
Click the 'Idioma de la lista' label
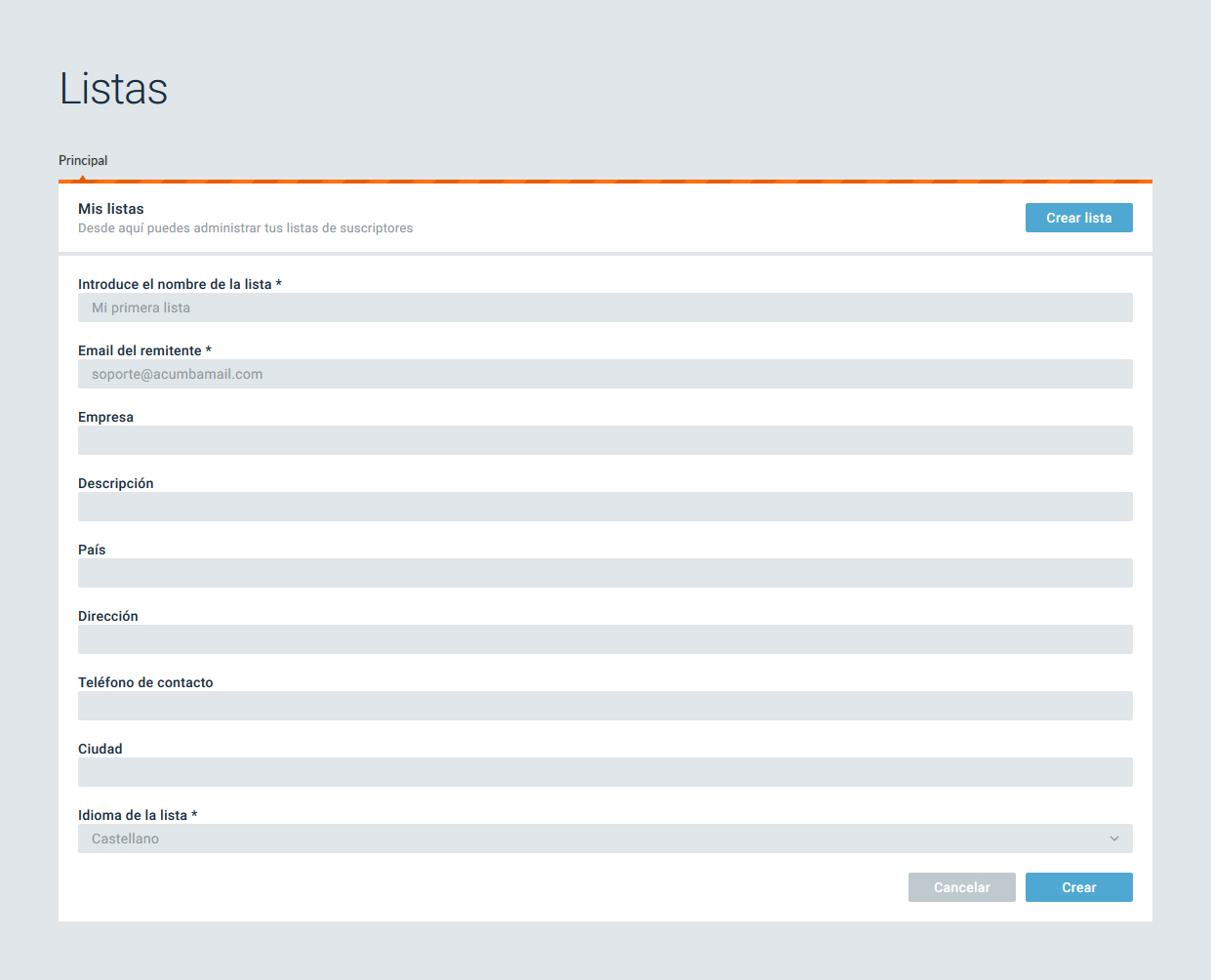(133, 815)
